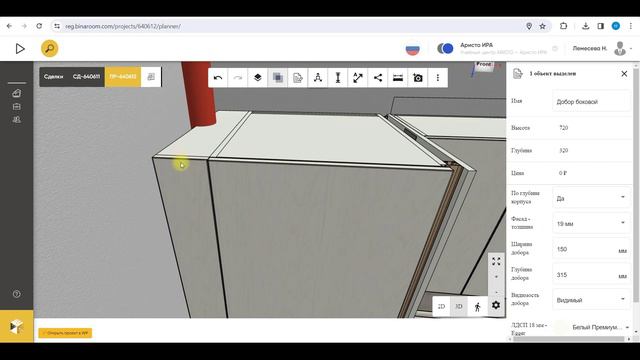The image size is (640, 360).
Task: Click the Цена value 0 ₽
Action: 563,173
